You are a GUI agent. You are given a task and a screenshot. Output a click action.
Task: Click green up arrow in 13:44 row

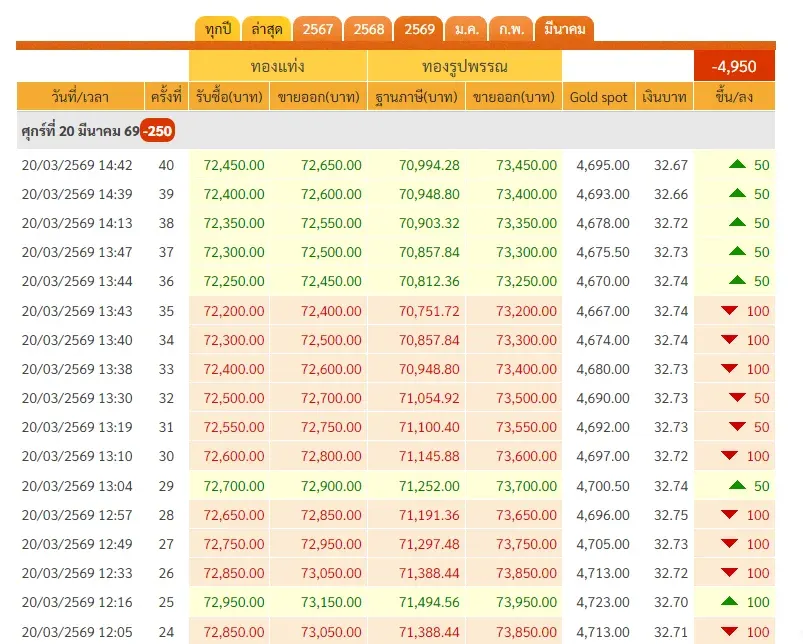738,252
